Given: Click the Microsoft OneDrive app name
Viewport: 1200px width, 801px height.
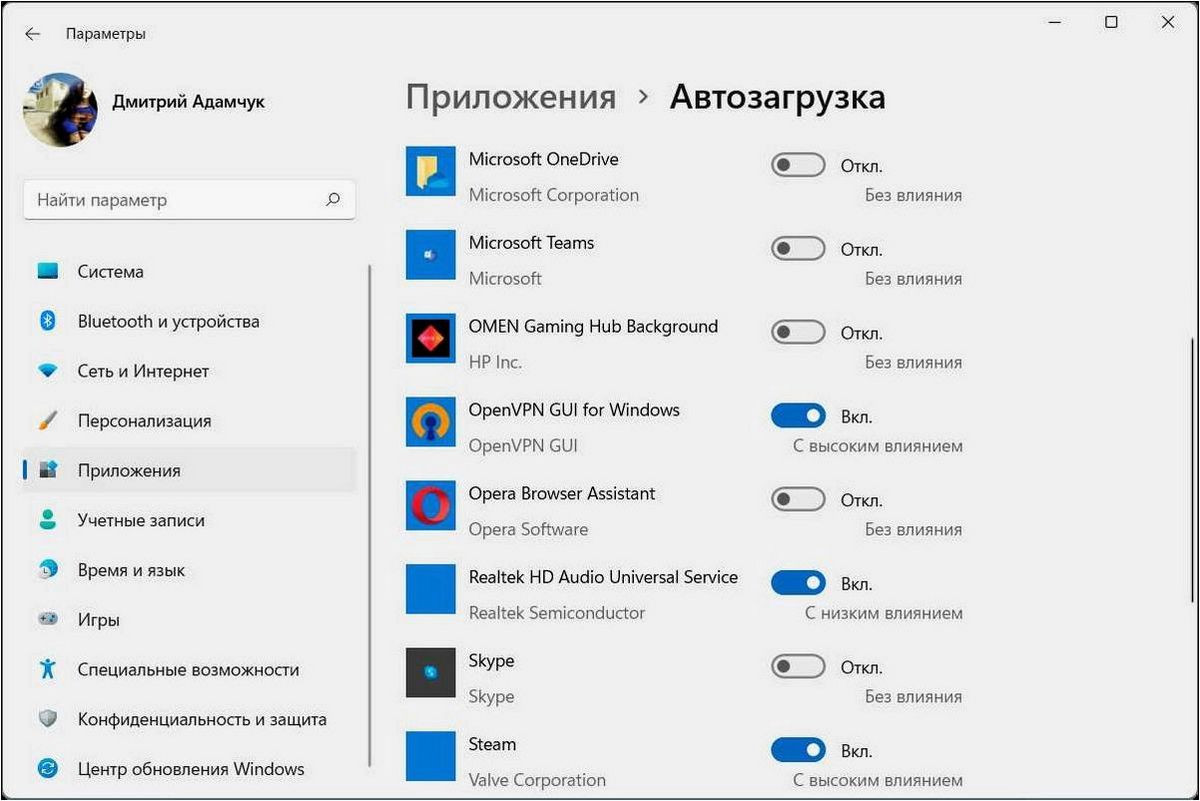Looking at the screenshot, I should [543, 159].
